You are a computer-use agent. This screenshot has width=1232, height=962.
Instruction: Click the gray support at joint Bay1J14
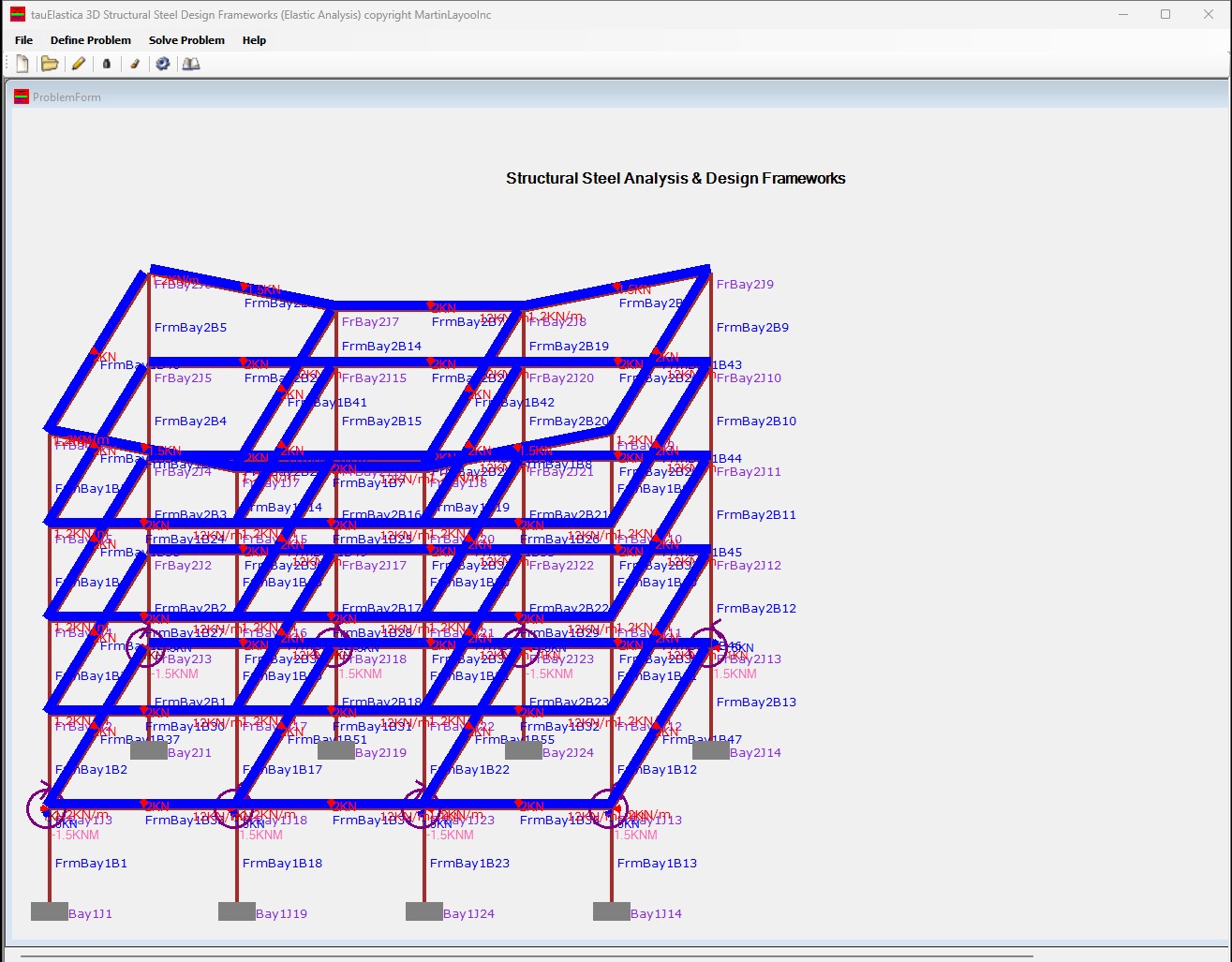[612, 911]
